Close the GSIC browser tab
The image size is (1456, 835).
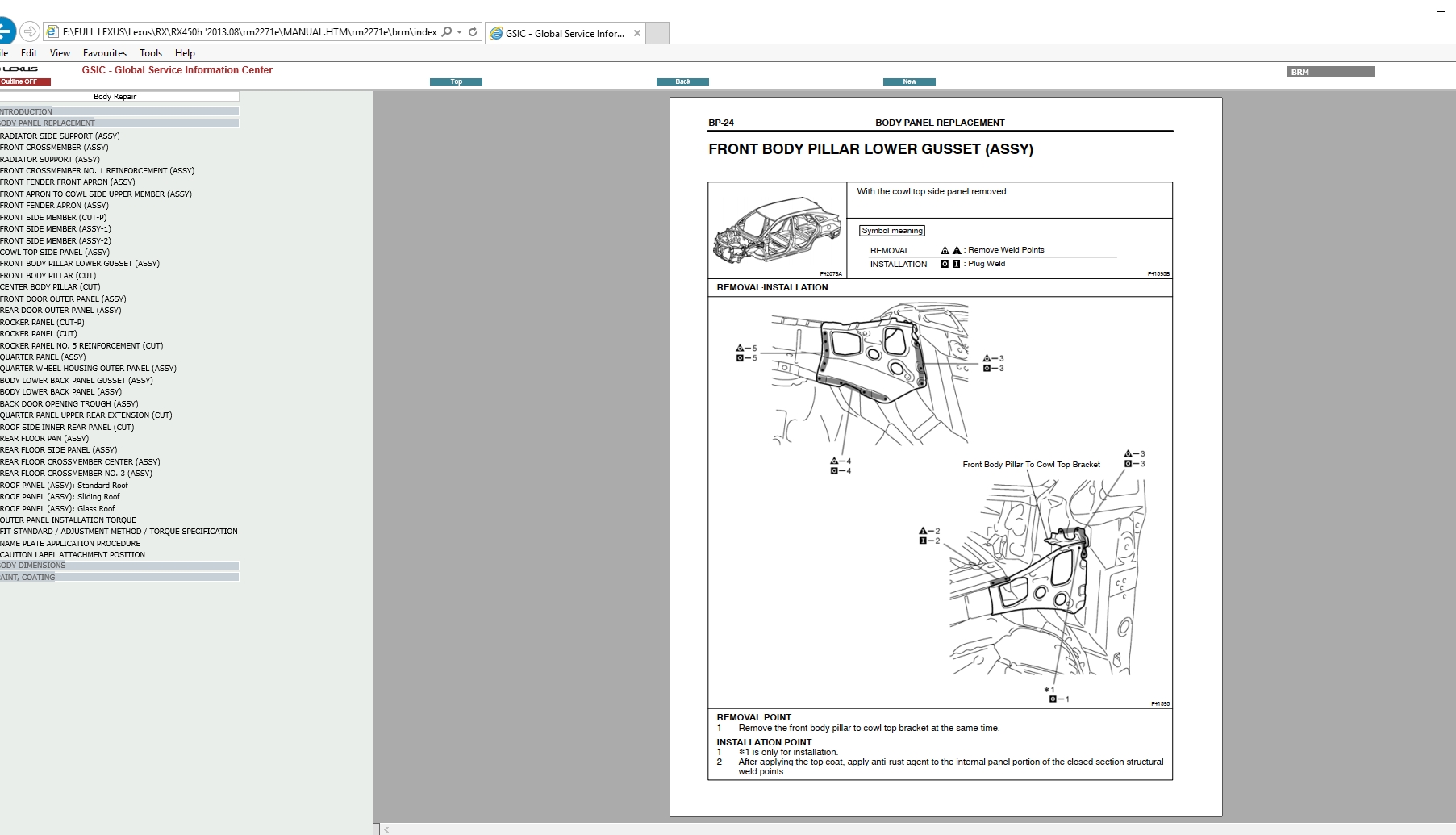pos(637,33)
